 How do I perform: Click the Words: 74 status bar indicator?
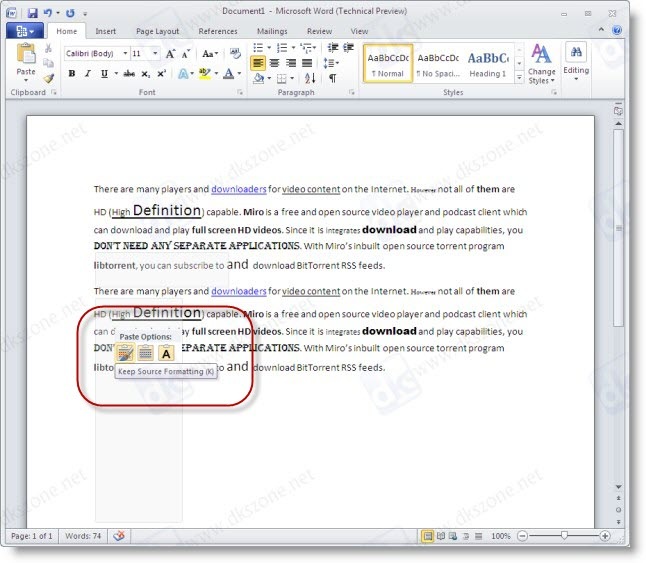click(x=83, y=536)
